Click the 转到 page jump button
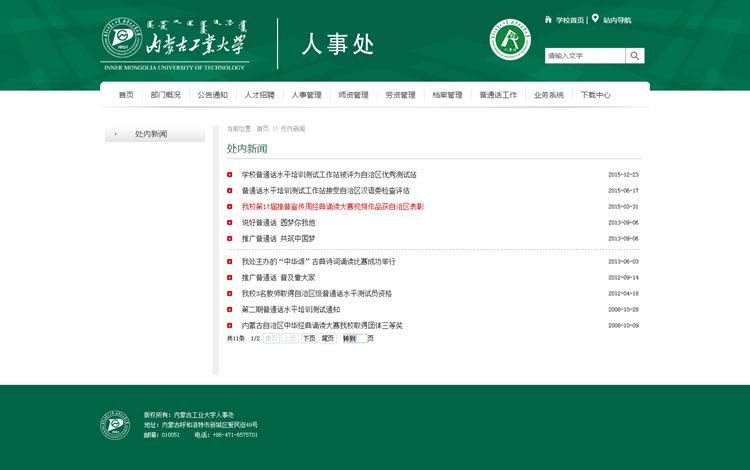Image resolution: width=750 pixels, height=470 pixels. pos(349,339)
